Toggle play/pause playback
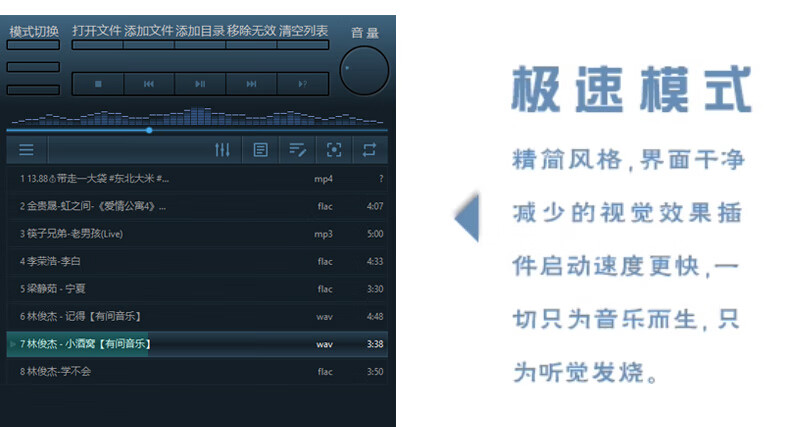Viewport: 800px width, 427px height. [x=200, y=84]
